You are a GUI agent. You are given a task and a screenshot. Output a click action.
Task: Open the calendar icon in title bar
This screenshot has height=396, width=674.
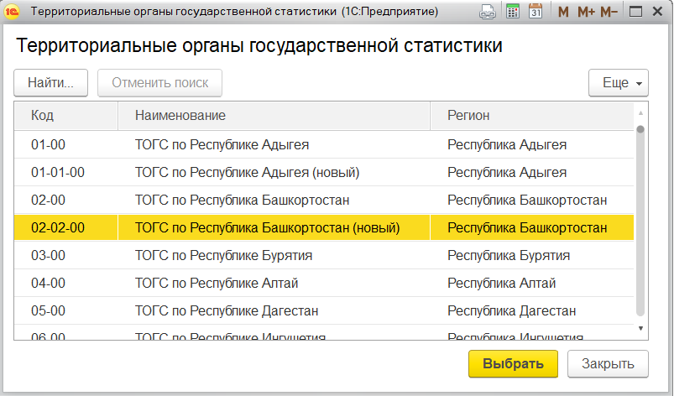pos(536,12)
